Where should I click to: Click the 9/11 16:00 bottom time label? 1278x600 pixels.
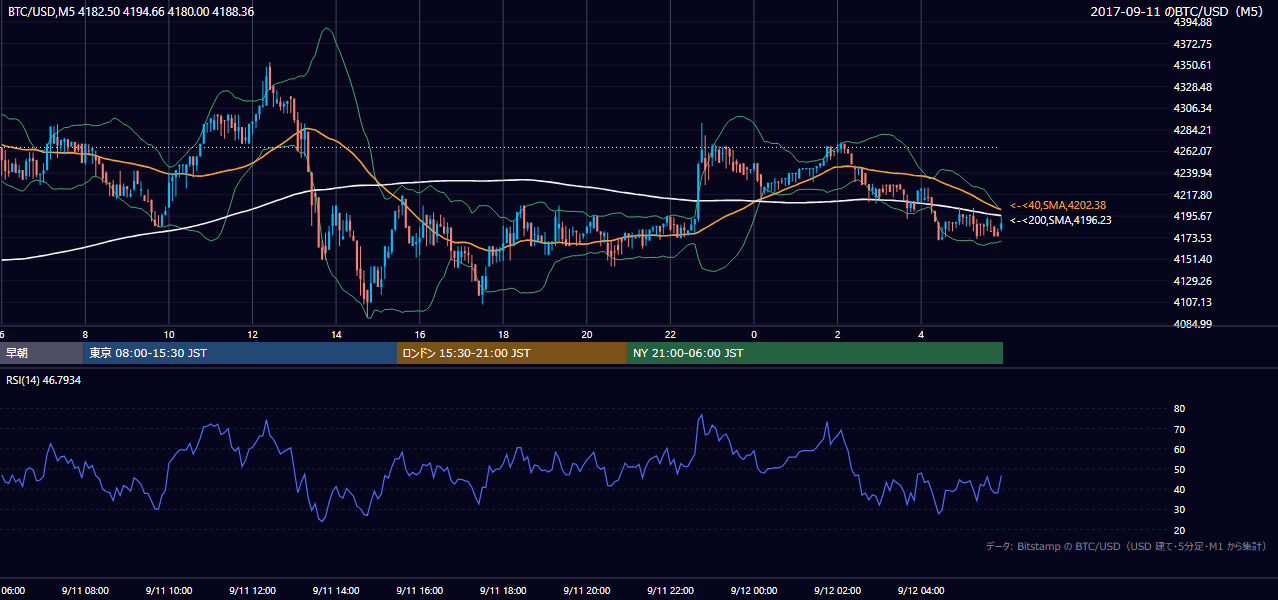(420, 590)
